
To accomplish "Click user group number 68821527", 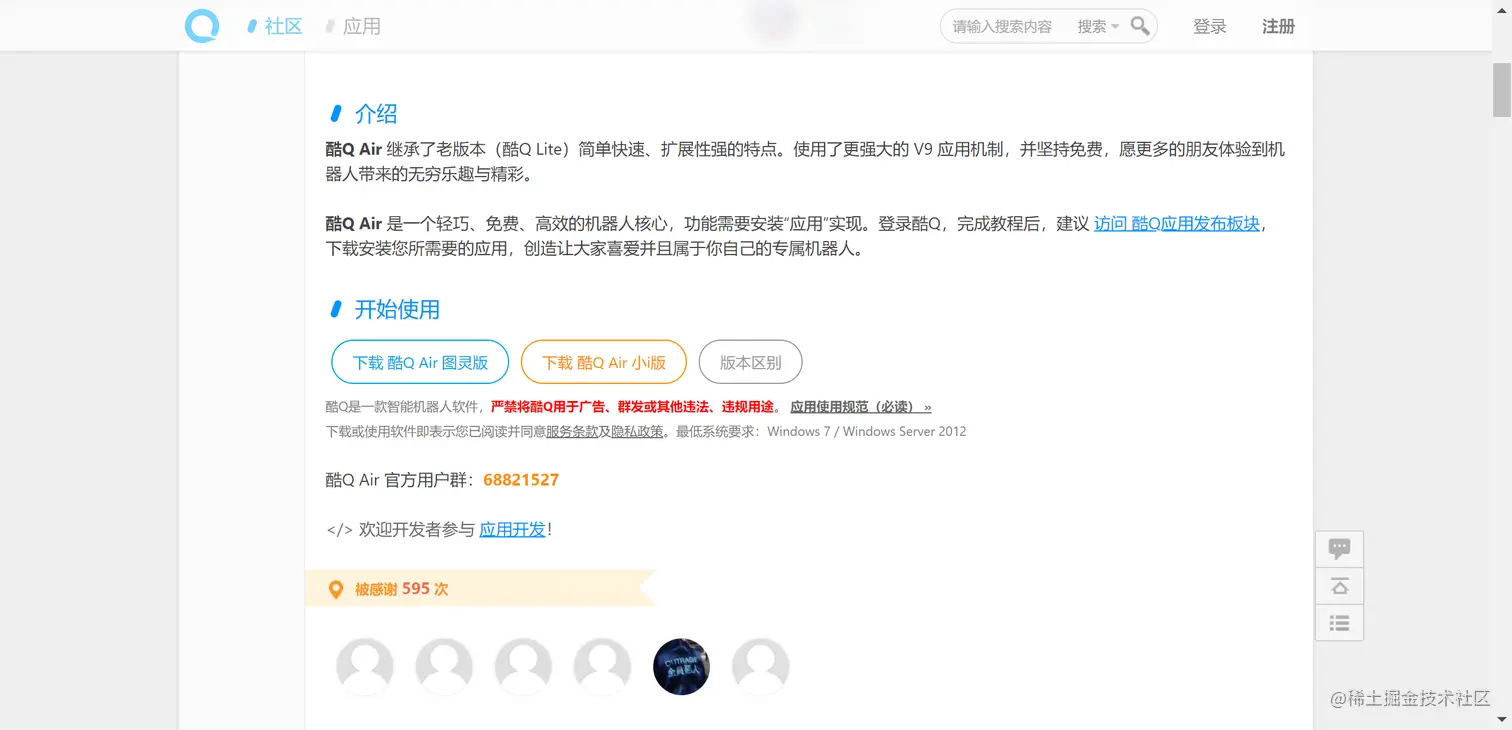I will pos(521,480).
